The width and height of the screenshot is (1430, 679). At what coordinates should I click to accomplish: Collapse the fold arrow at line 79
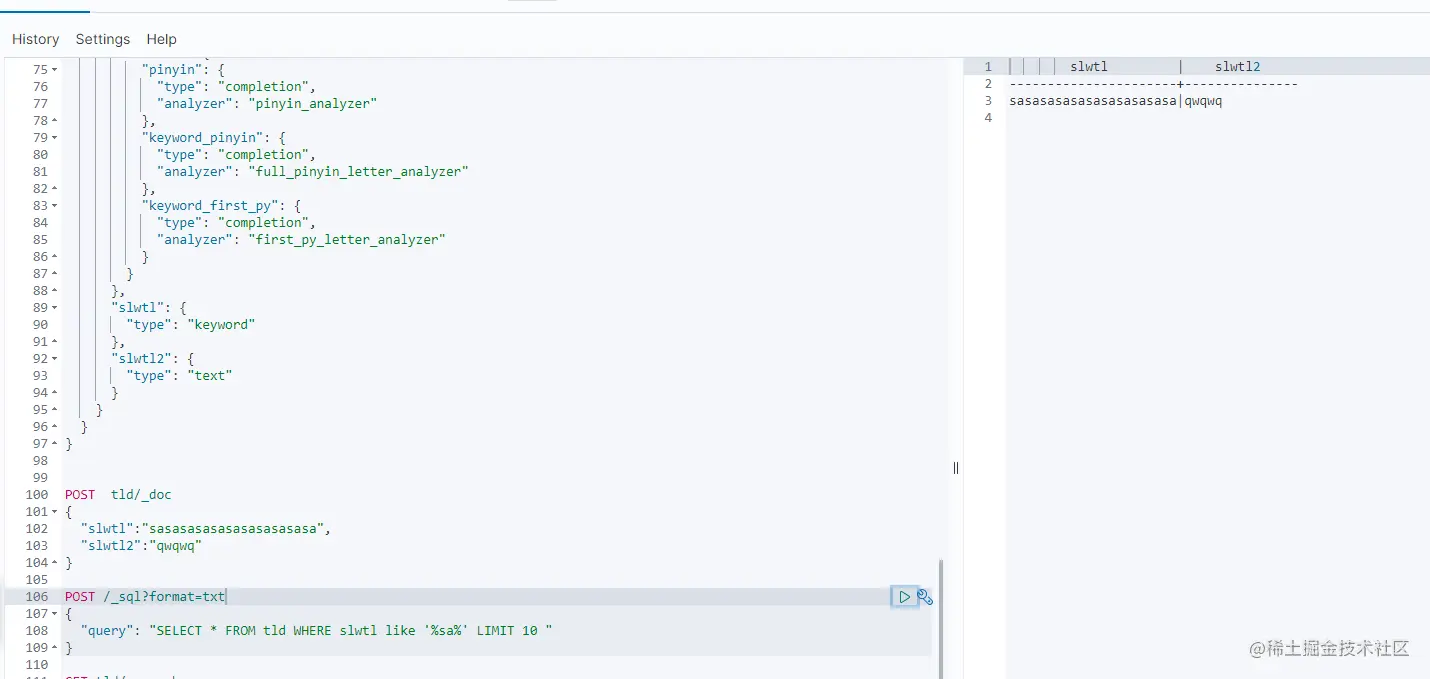[x=54, y=138]
